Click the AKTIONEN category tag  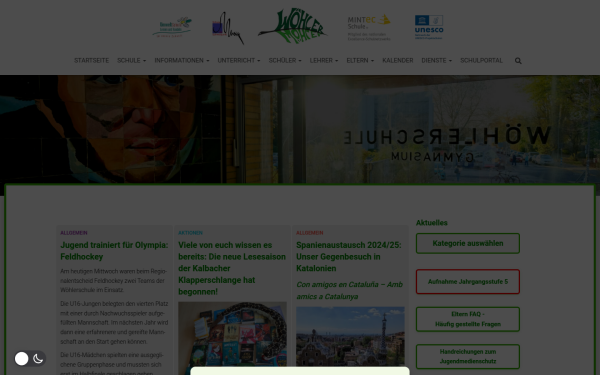pyautogui.click(x=190, y=233)
